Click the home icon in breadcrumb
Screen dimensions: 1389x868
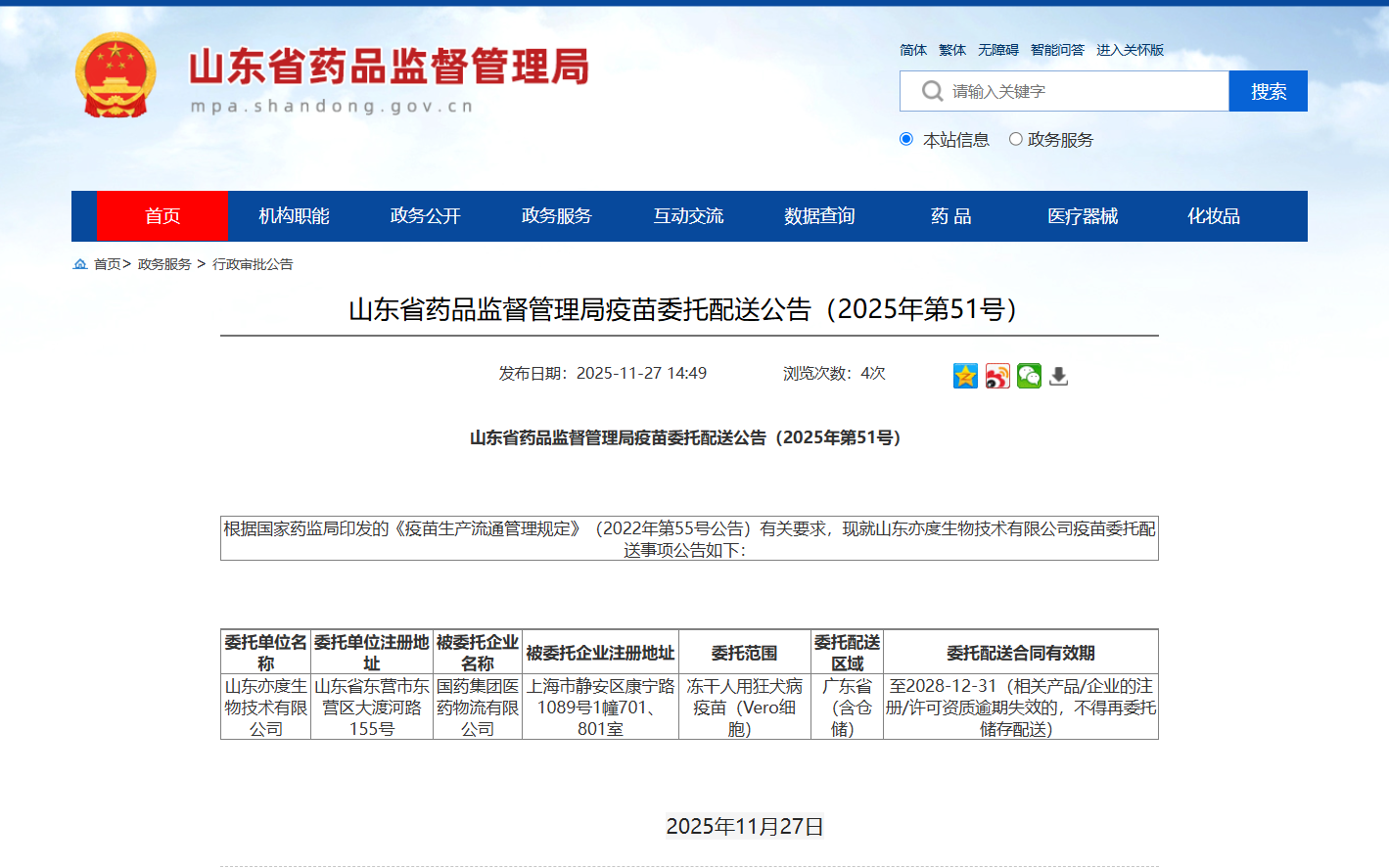(x=80, y=264)
